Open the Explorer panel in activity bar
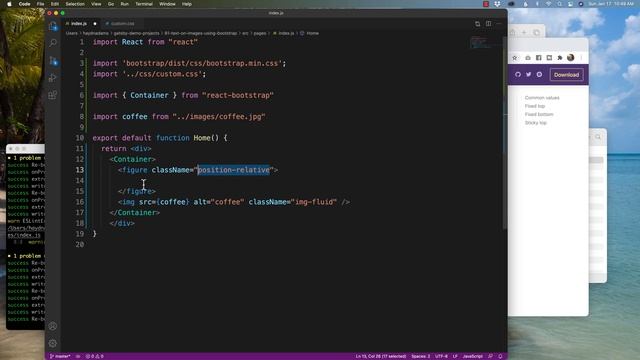The width and height of the screenshot is (640, 360). pos(53,26)
